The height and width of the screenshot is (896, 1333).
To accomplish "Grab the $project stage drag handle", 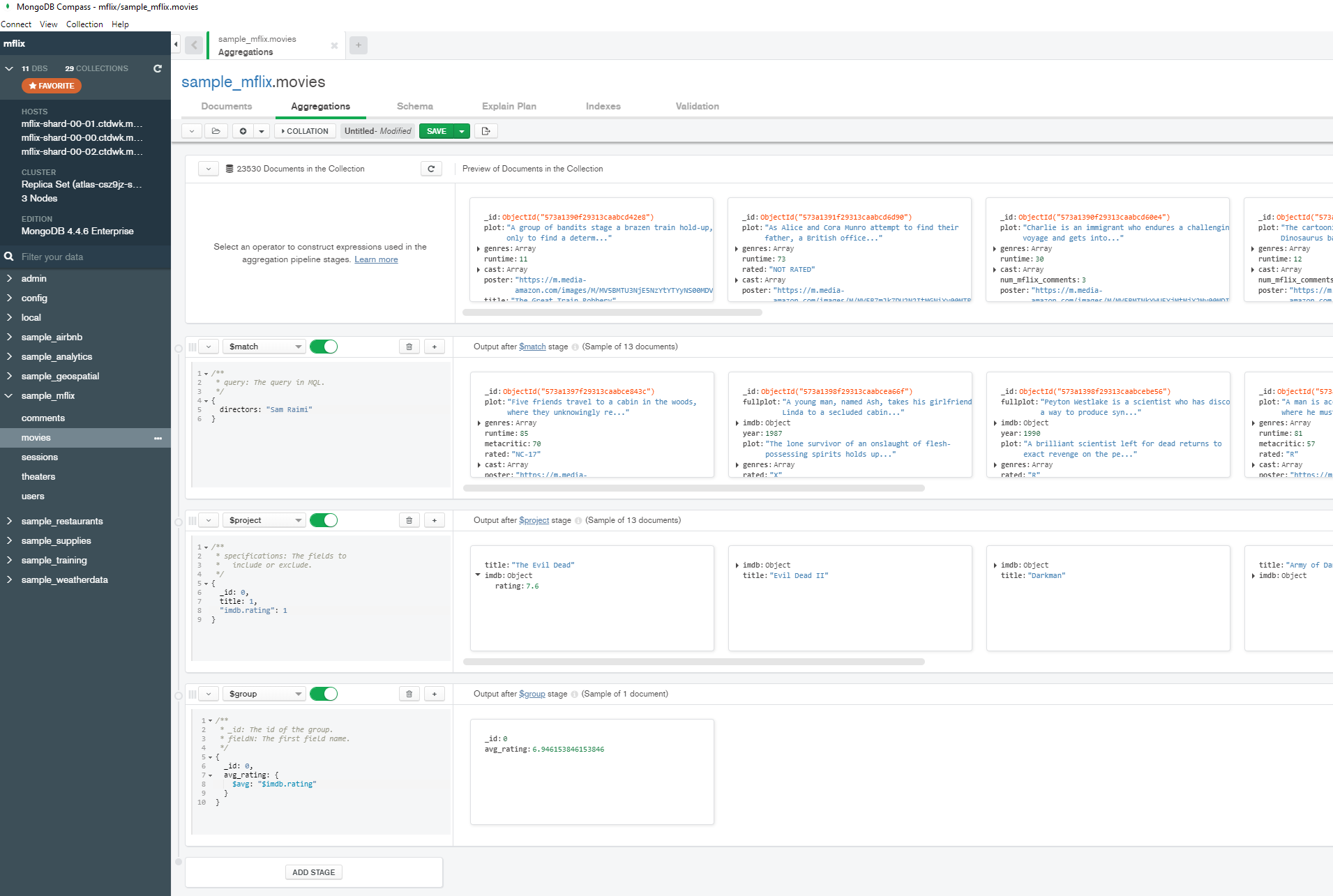I will 192,520.
